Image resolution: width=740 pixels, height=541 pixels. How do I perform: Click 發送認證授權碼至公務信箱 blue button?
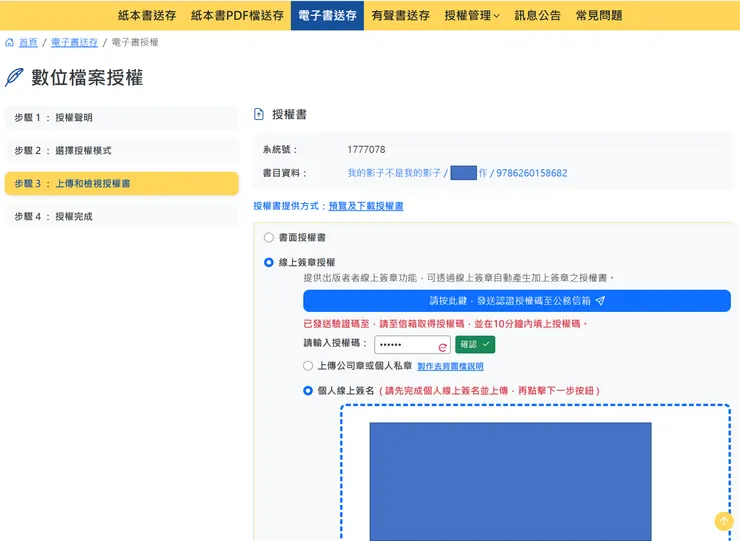tap(517, 301)
